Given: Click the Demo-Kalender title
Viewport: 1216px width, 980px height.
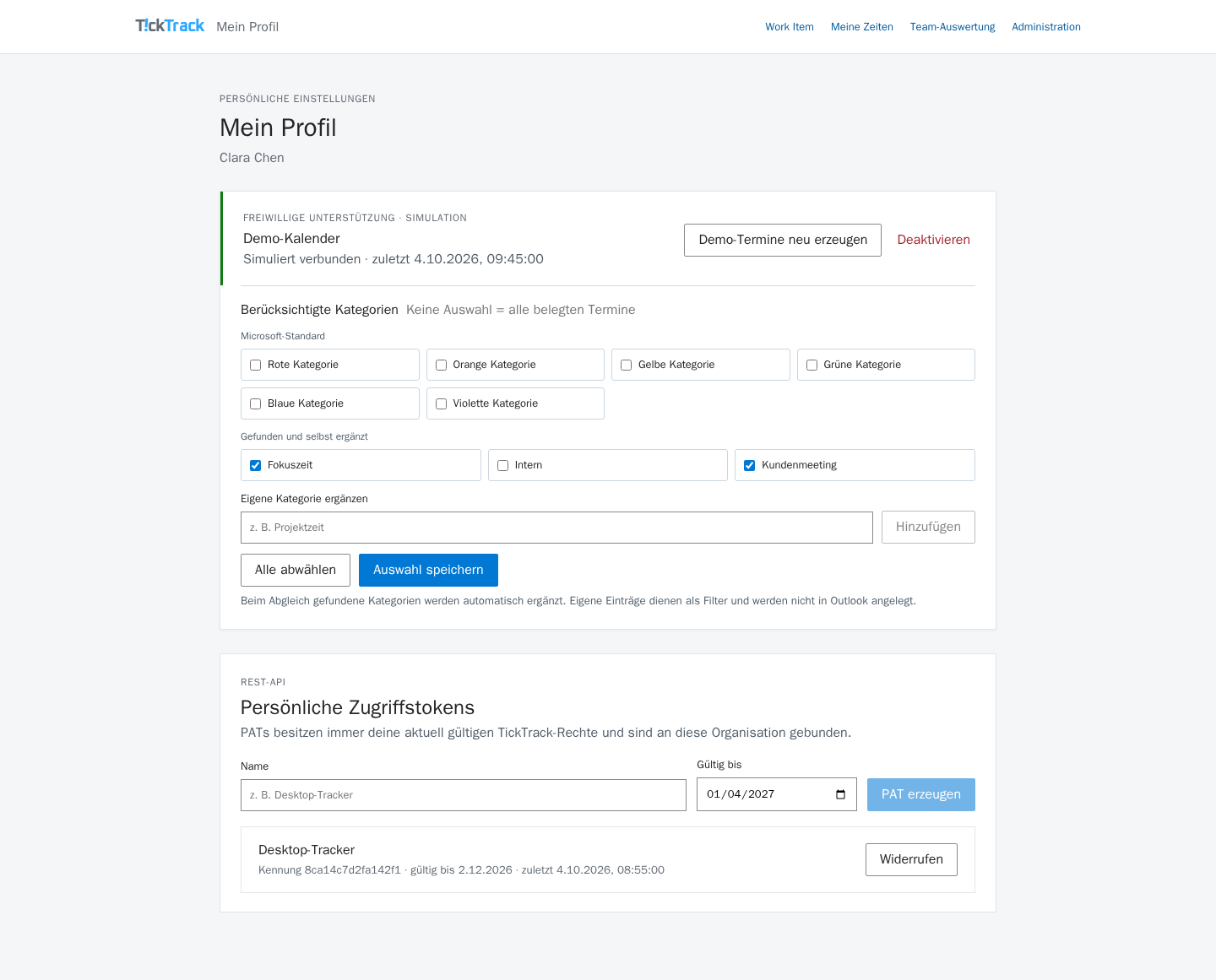Looking at the screenshot, I should pyautogui.click(x=291, y=239).
